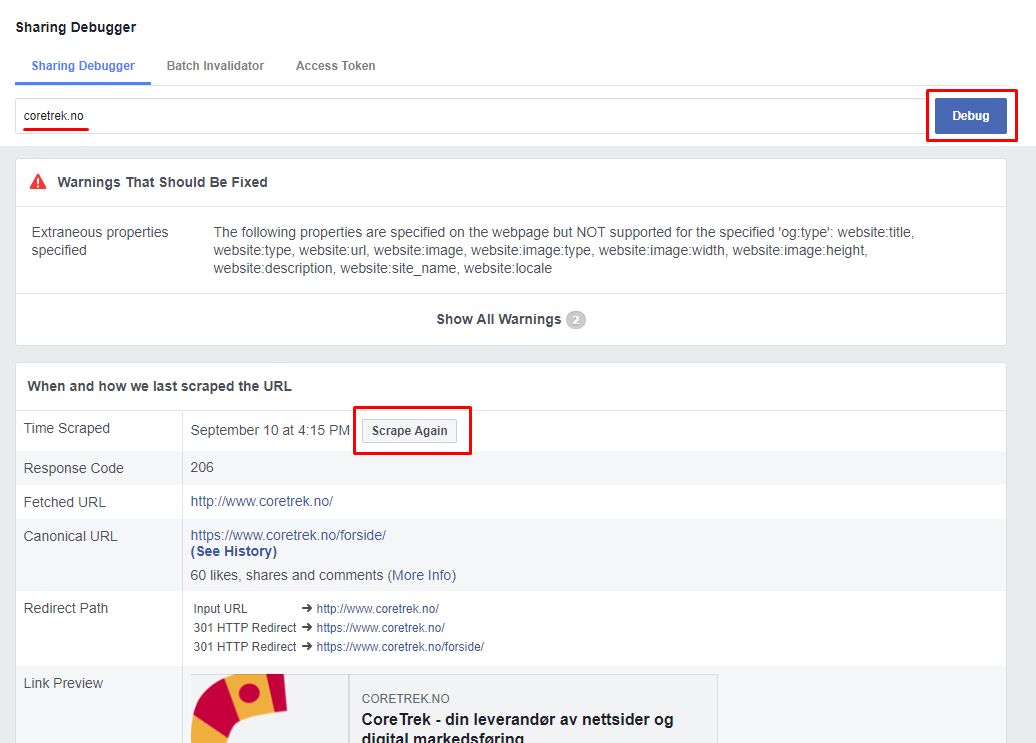Click the More Info link
The width and height of the screenshot is (1036, 743).
click(422, 575)
